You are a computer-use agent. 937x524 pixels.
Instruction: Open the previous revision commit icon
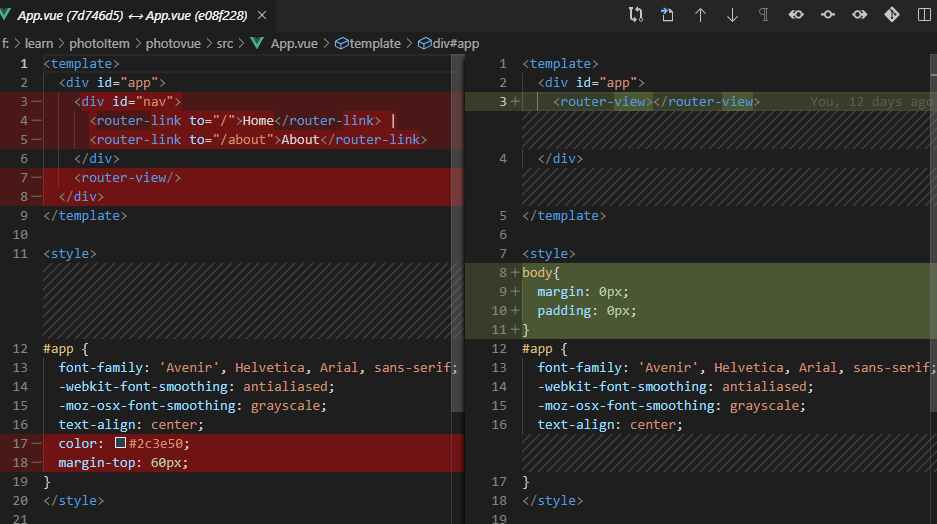[x=796, y=15]
